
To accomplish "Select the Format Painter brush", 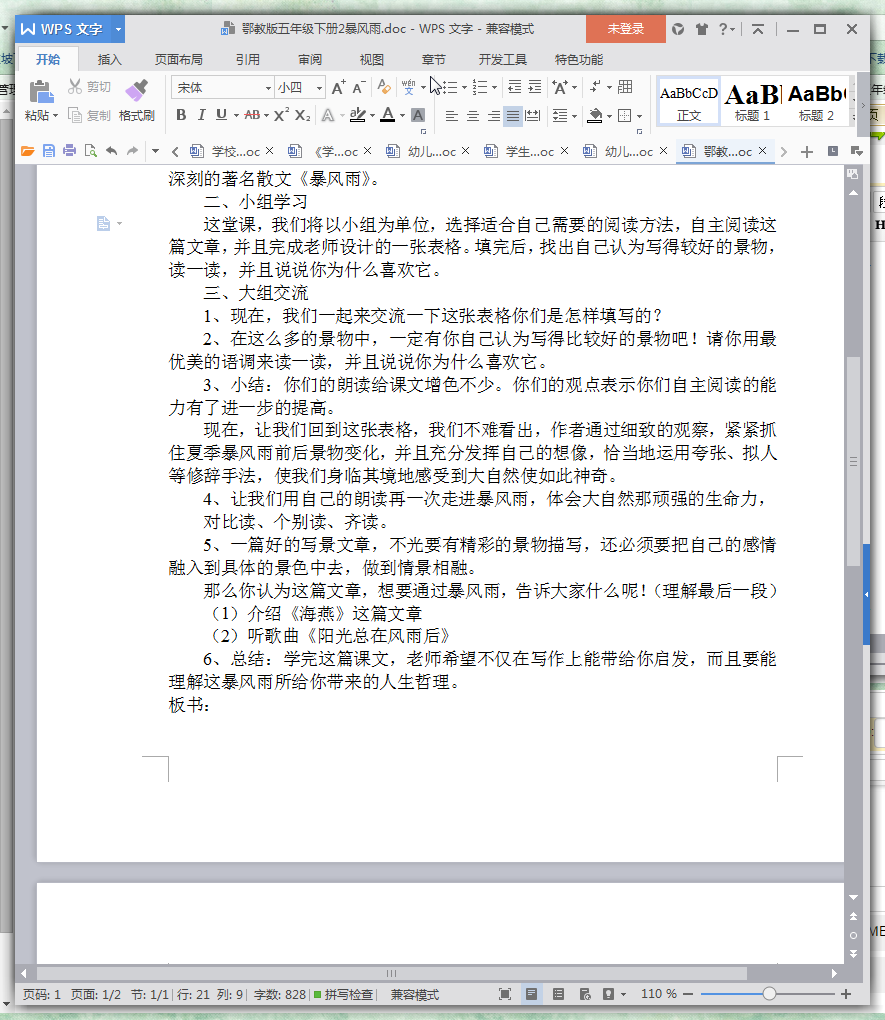I will pyautogui.click(x=137, y=90).
